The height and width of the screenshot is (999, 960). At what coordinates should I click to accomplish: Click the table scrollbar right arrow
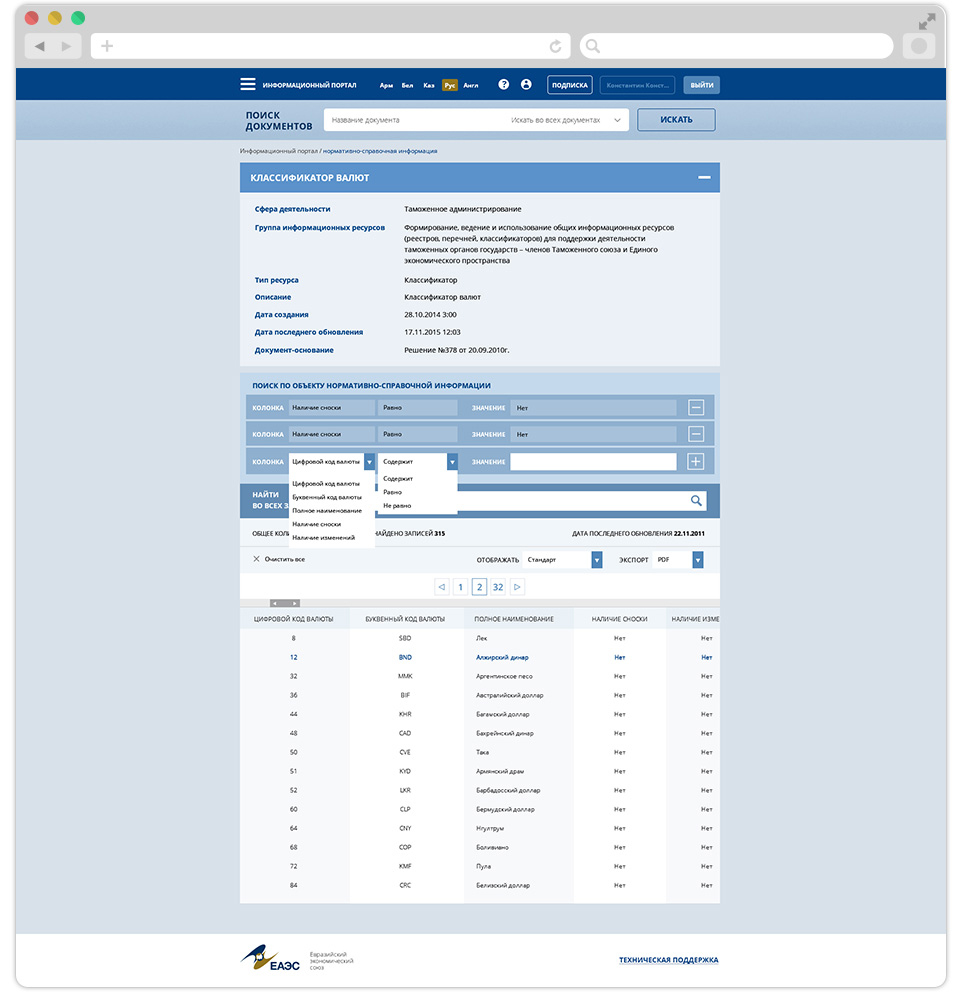(x=296, y=603)
